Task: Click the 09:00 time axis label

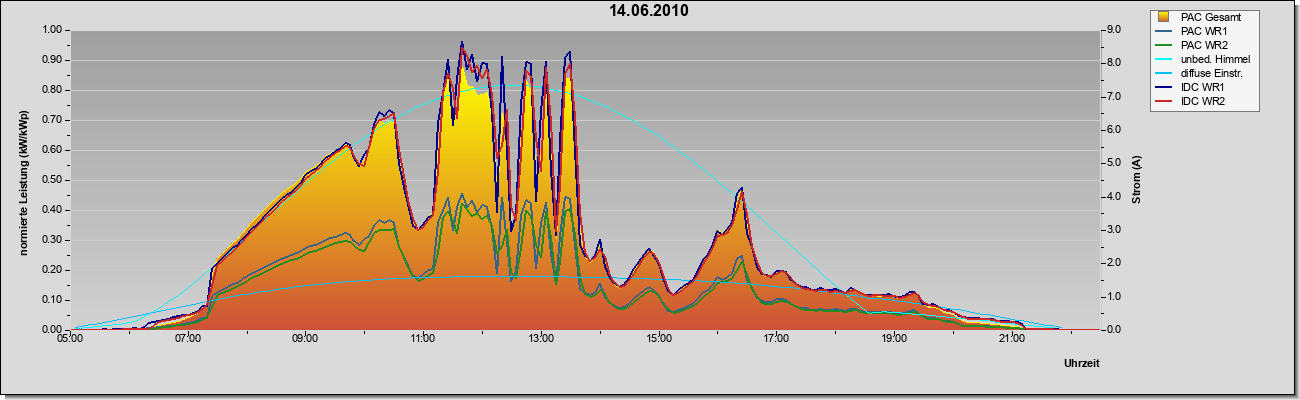Action: (305, 339)
